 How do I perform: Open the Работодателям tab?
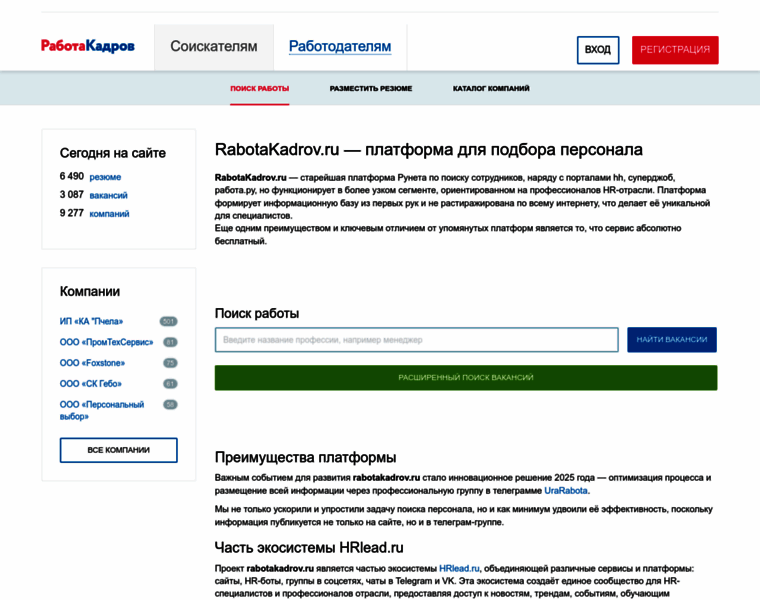coord(340,47)
